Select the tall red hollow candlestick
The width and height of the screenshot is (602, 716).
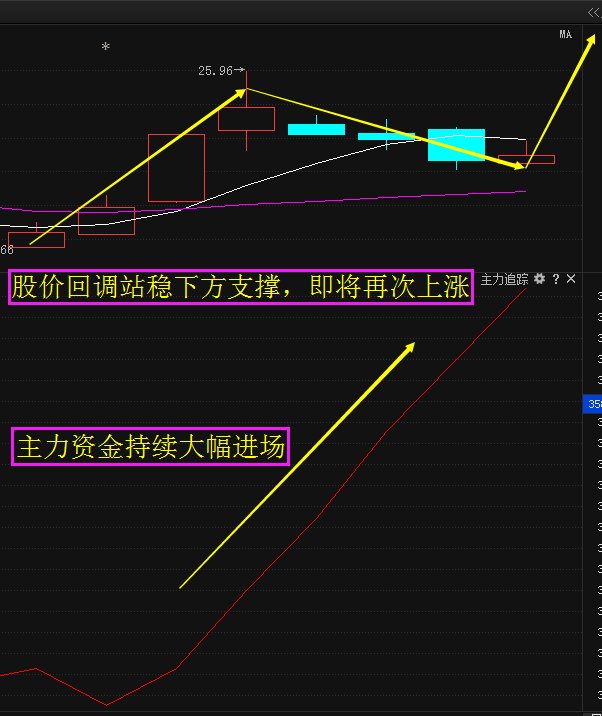click(x=176, y=168)
